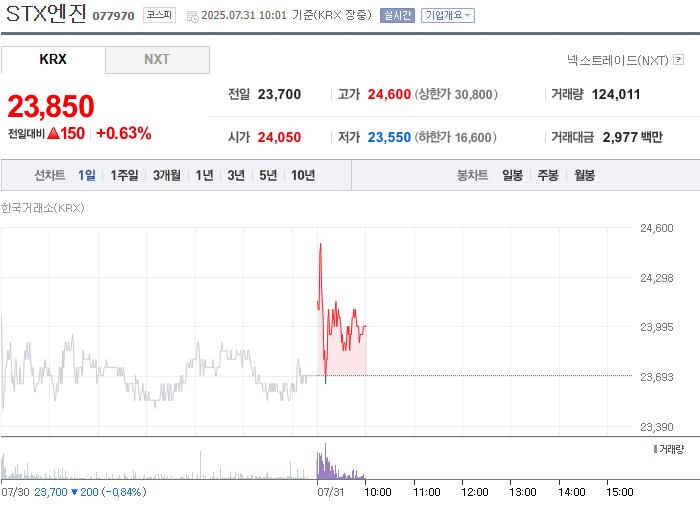Click the red up-triangle change icon
The height and width of the screenshot is (505, 700).
[53, 133]
